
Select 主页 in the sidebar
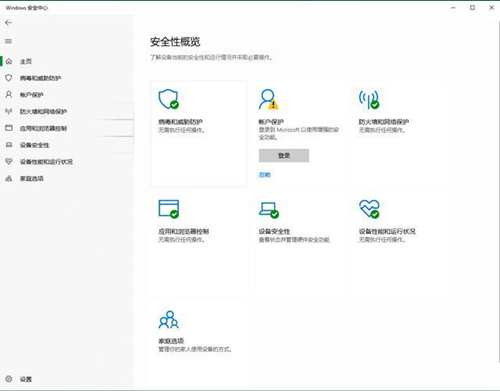coord(26,61)
